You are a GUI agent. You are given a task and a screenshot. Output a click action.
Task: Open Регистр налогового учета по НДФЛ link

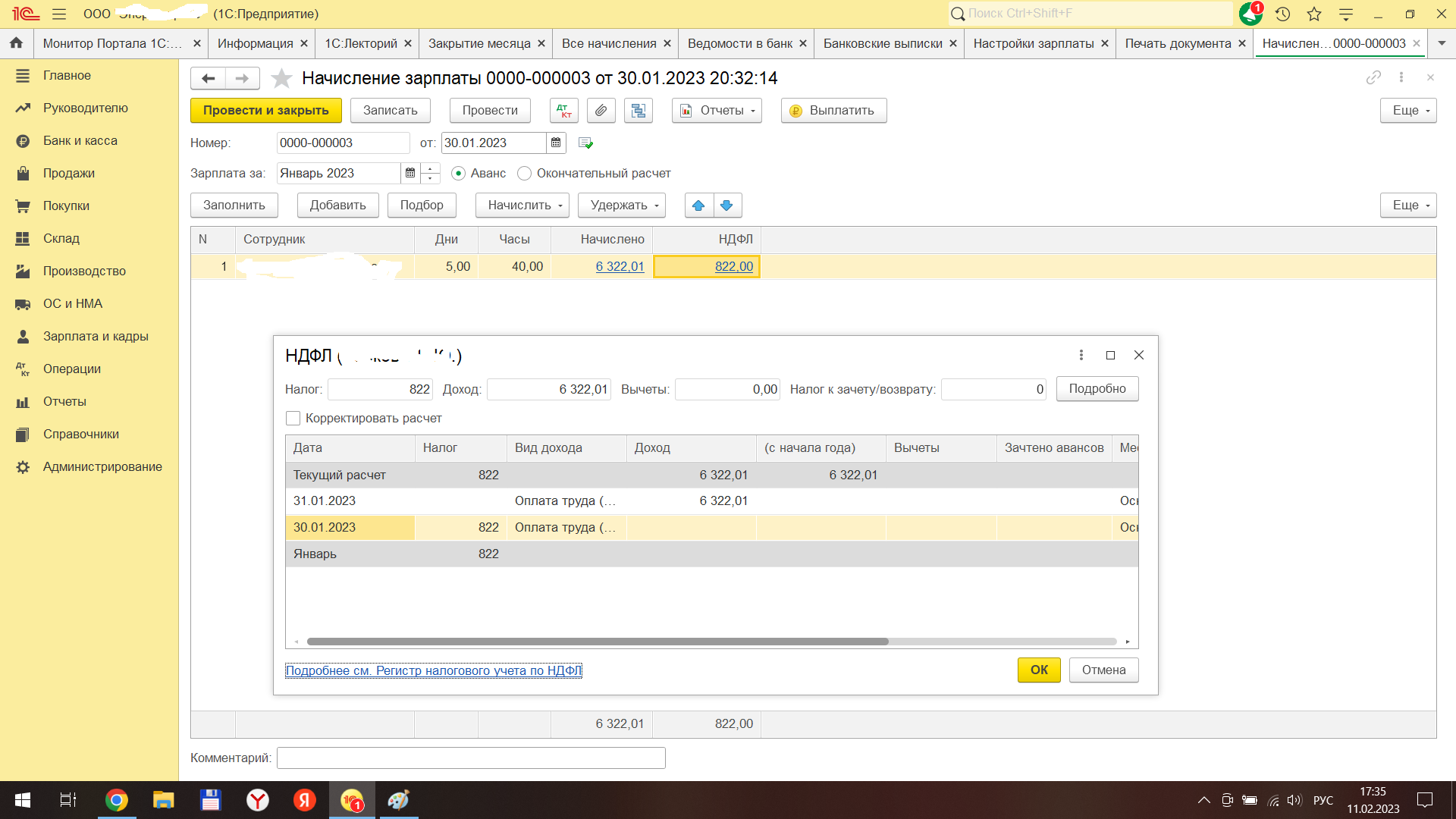click(x=433, y=670)
